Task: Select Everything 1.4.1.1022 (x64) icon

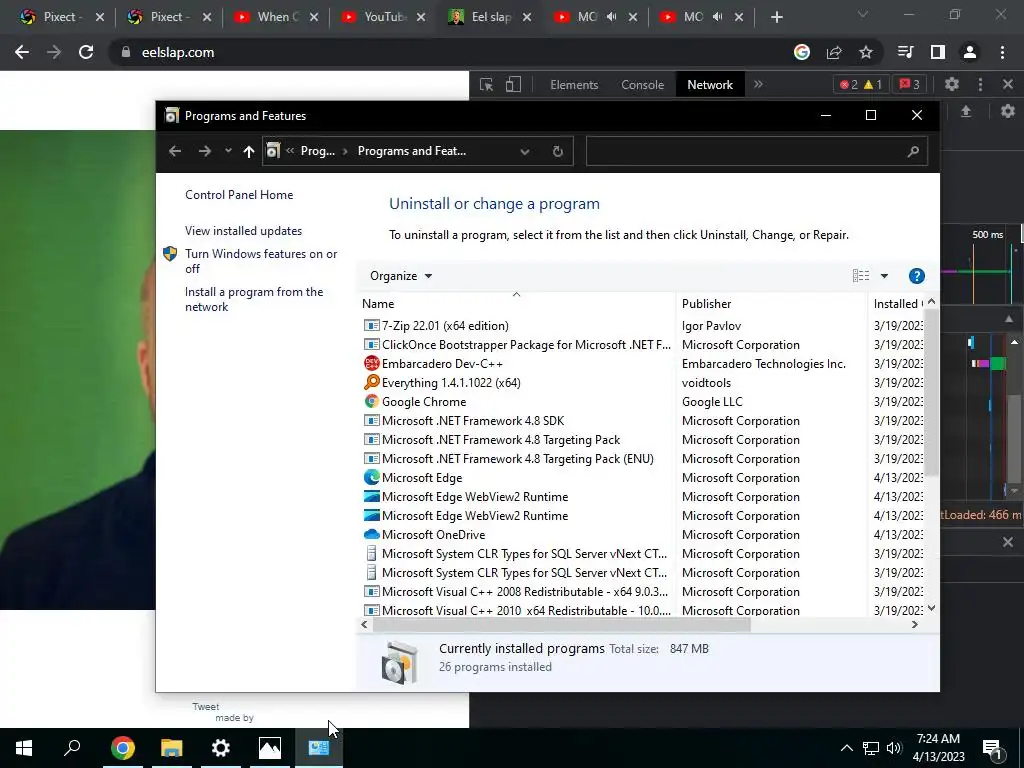Action: 372,382
